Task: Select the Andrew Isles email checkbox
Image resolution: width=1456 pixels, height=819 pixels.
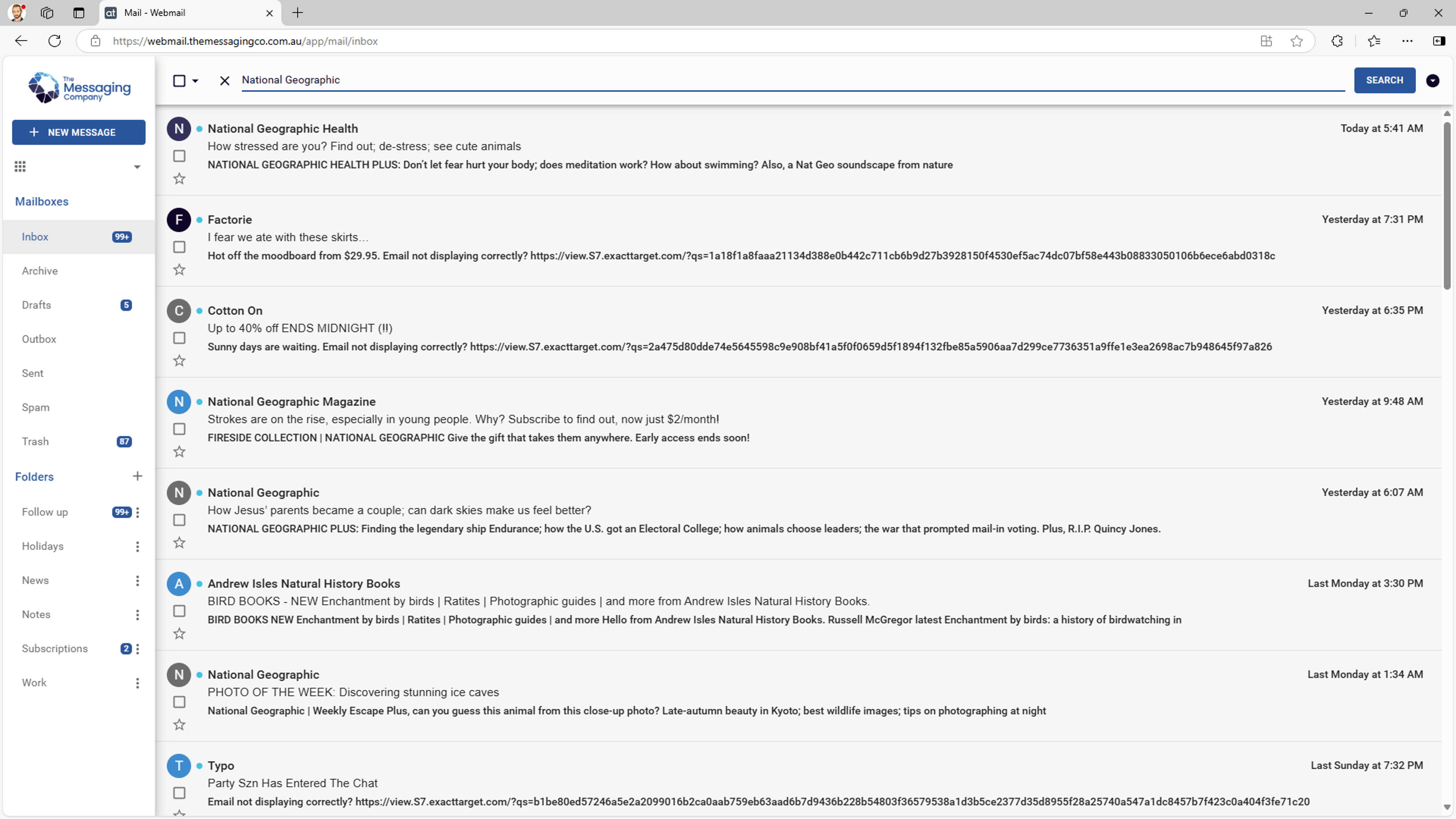Action: [x=179, y=611]
